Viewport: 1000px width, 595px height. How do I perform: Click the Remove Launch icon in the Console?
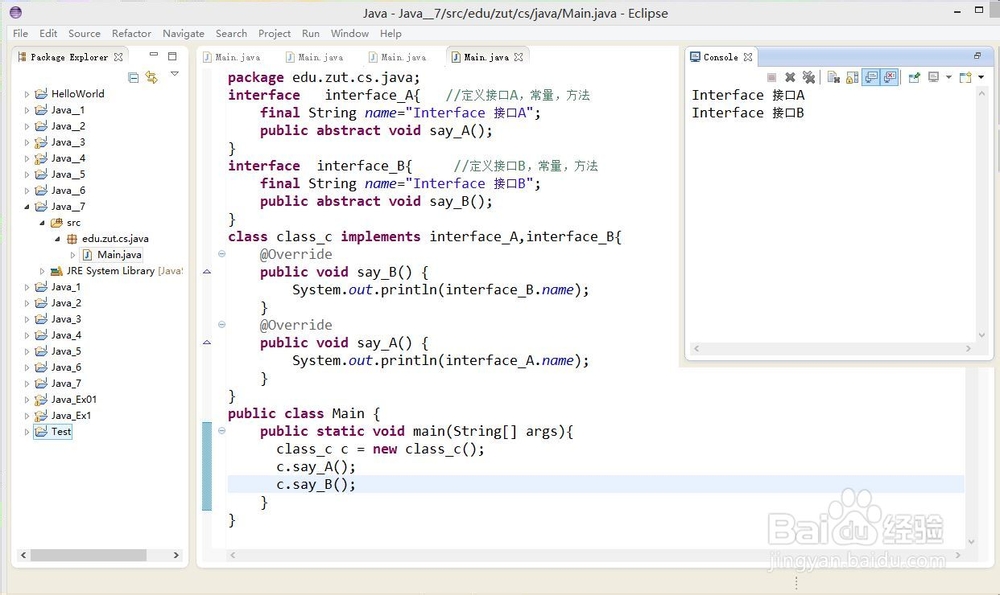point(790,77)
